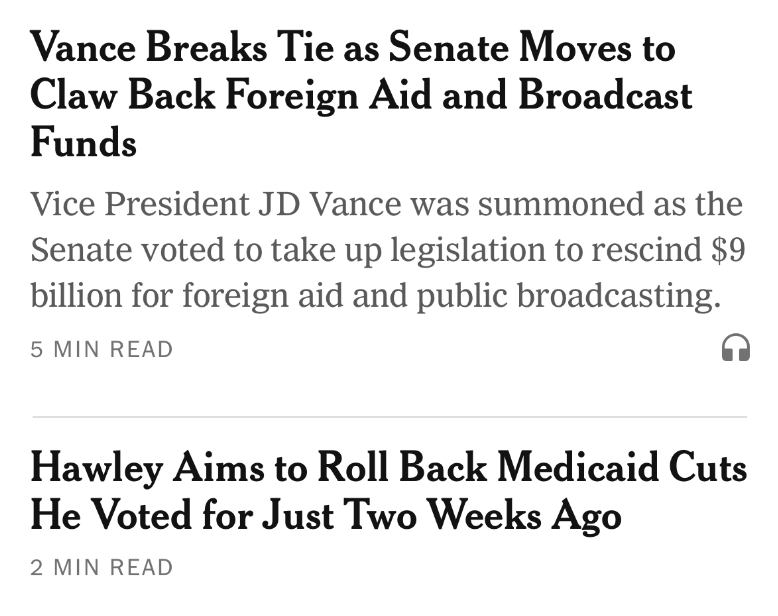Select the Vance article summary paragraph
Viewport: 778px width, 616px height.
[x=388, y=251]
